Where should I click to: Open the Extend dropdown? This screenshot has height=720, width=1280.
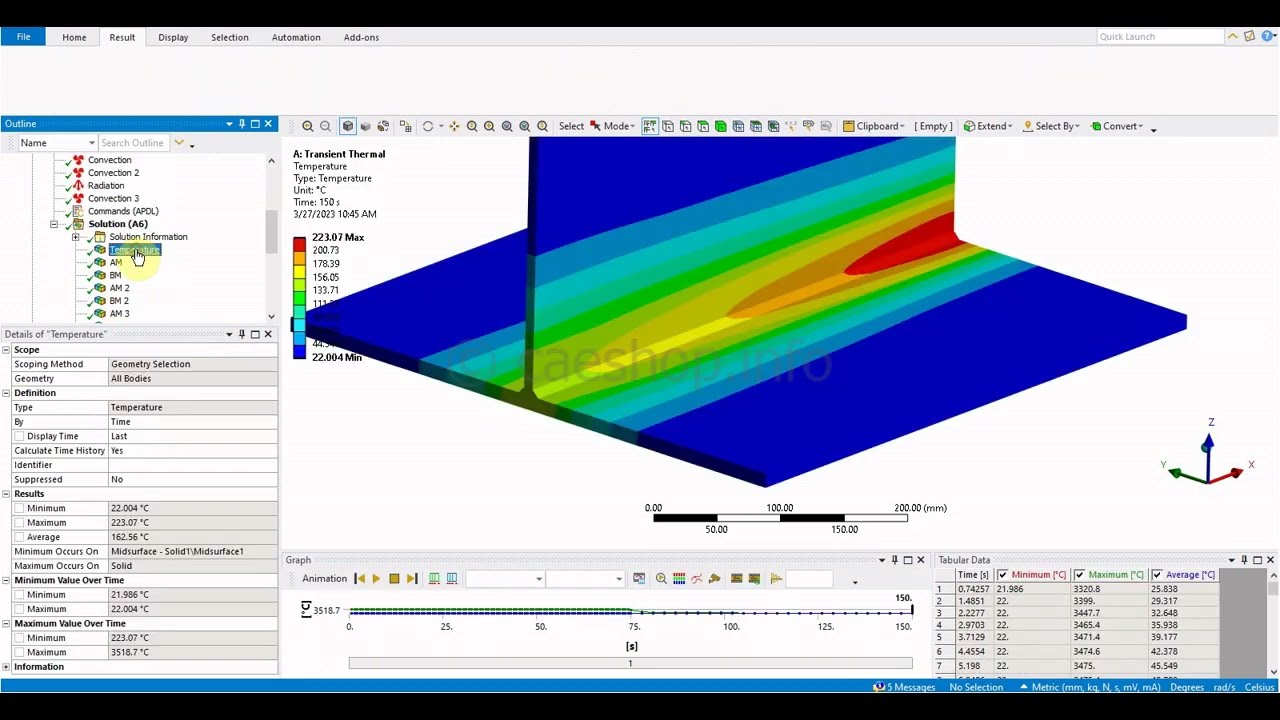pyautogui.click(x=988, y=126)
